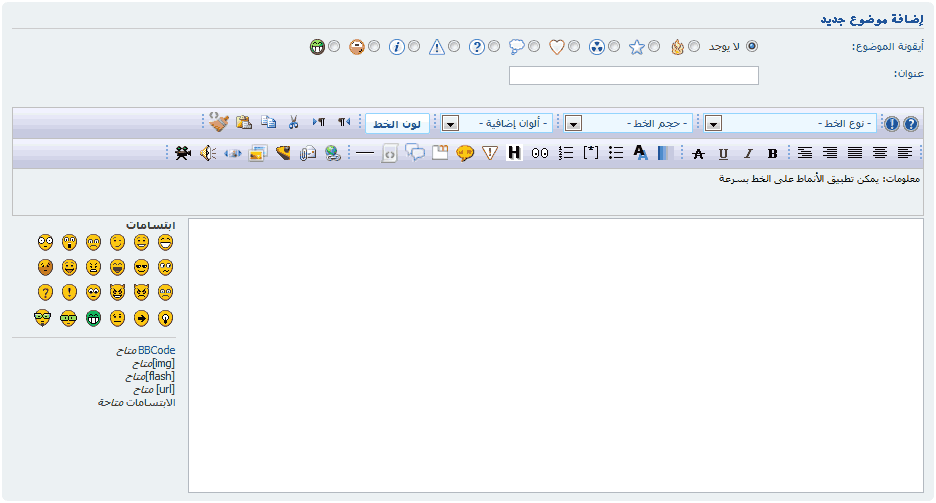Open the 'نوع الخط' font type dropdown

point(714,123)
